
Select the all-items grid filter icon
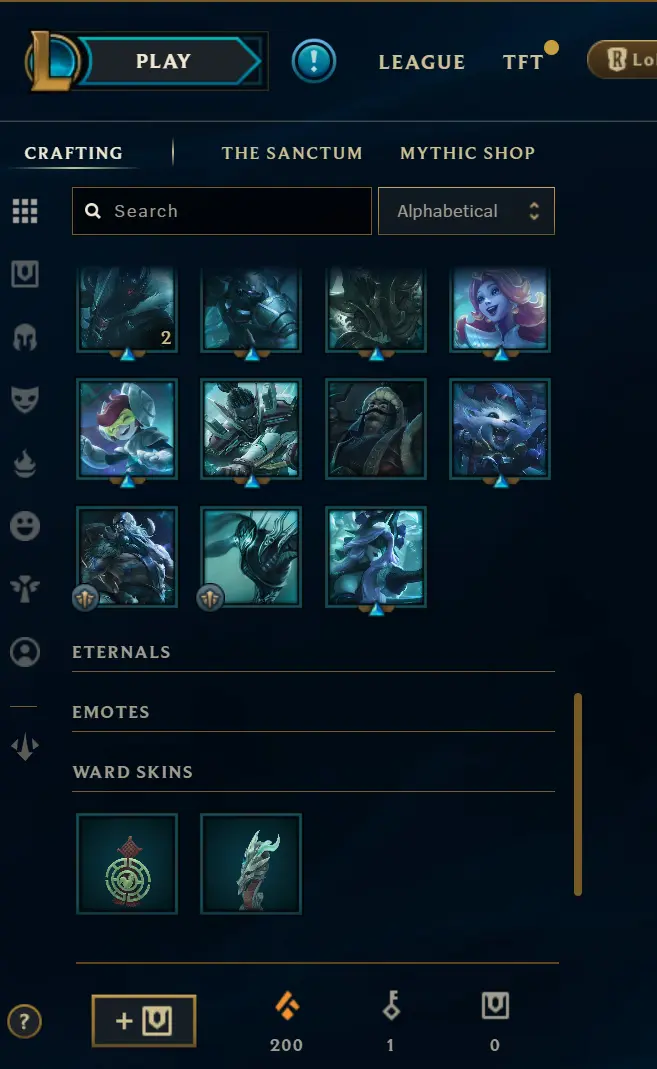pyautogui.click(x=25, y=211)
